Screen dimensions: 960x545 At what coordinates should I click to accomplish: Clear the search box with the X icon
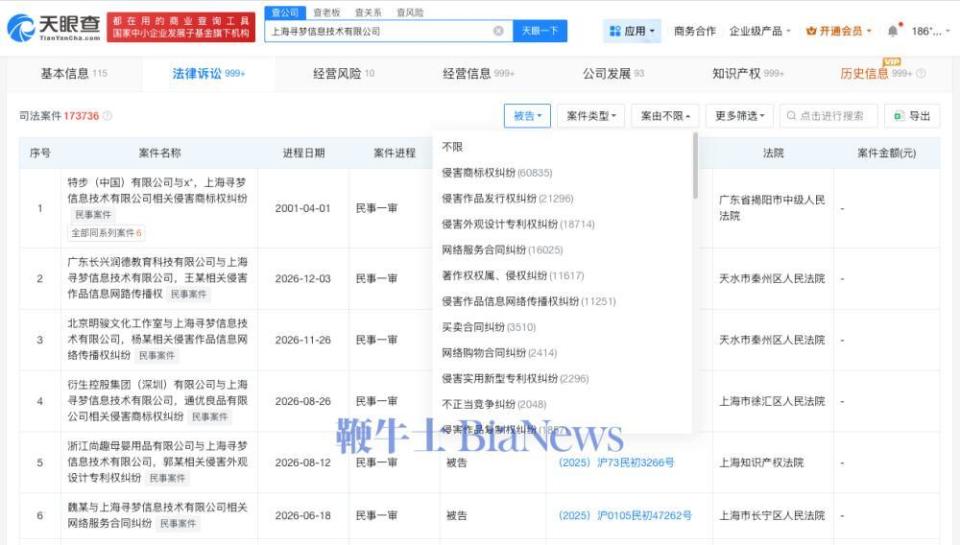click(498, 31)
